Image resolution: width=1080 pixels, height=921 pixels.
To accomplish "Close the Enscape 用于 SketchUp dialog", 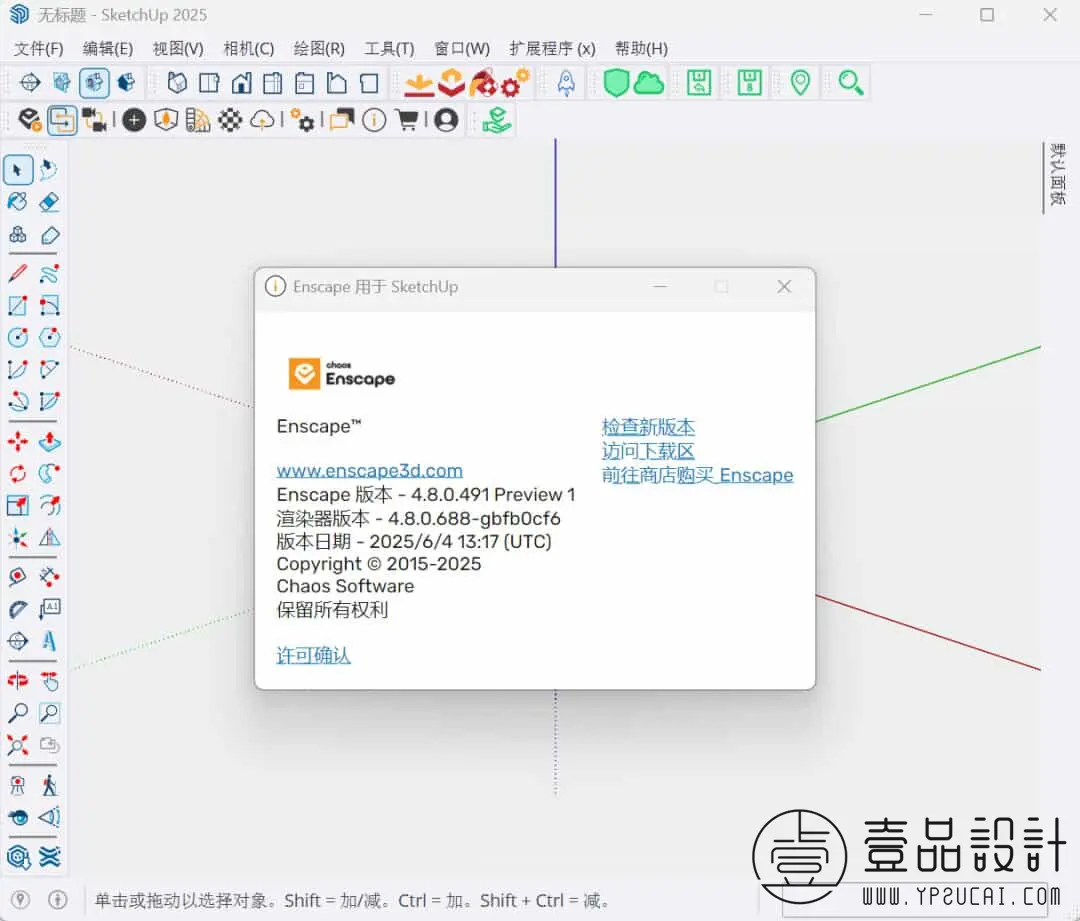I will click(784, 287).
